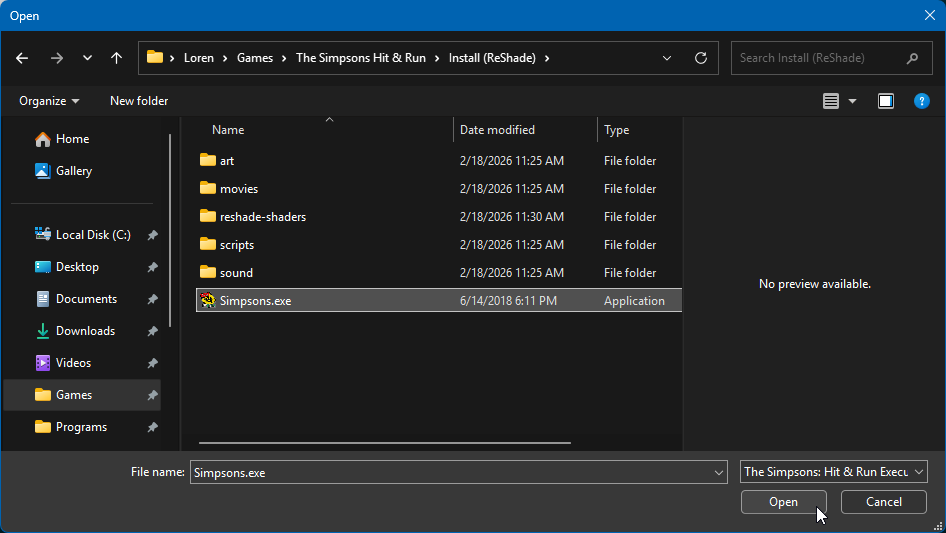Select the sound folder

(x=439, y=273)
